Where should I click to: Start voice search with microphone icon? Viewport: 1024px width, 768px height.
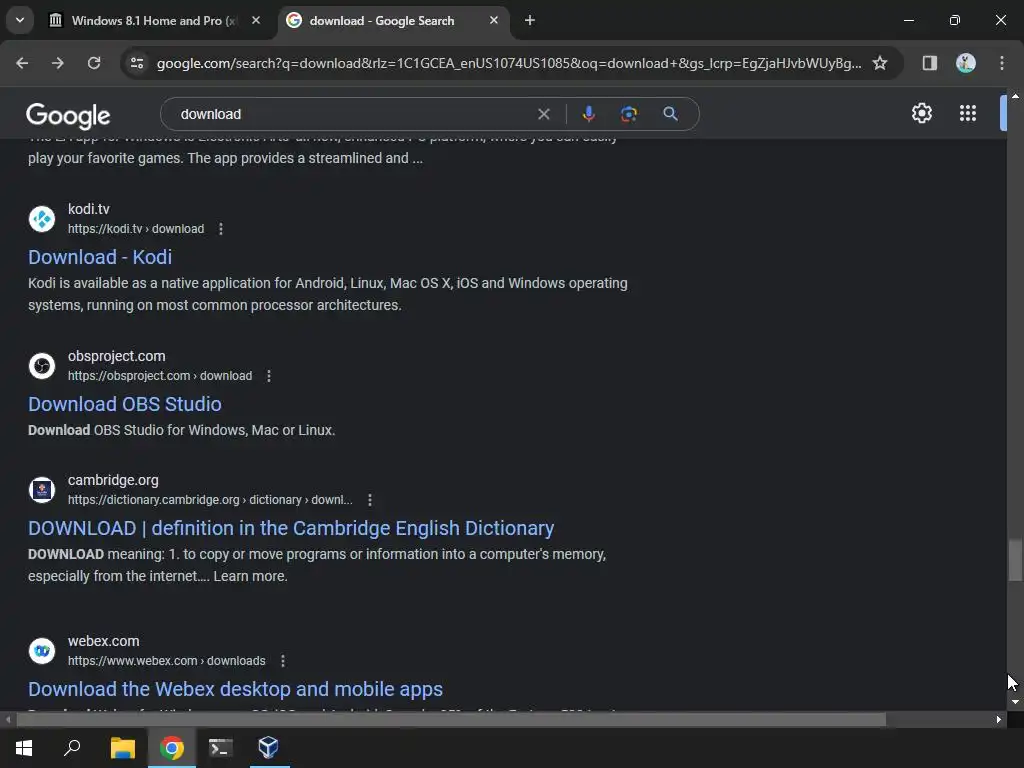[x=588, y=114]
